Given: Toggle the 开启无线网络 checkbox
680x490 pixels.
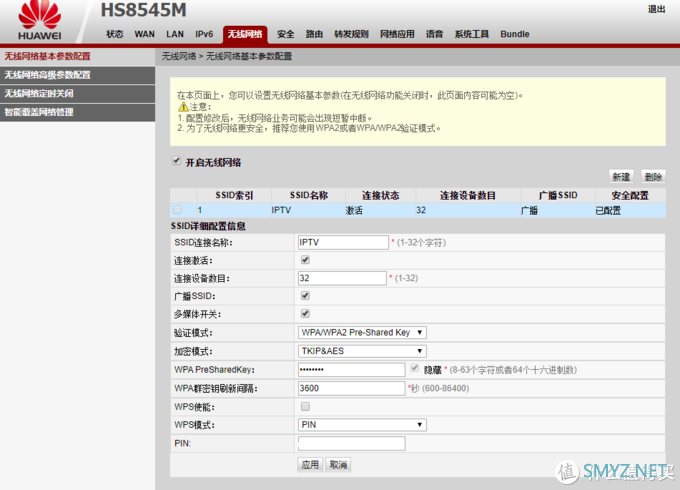Looking at the screenshot, I should pos(176,161).
